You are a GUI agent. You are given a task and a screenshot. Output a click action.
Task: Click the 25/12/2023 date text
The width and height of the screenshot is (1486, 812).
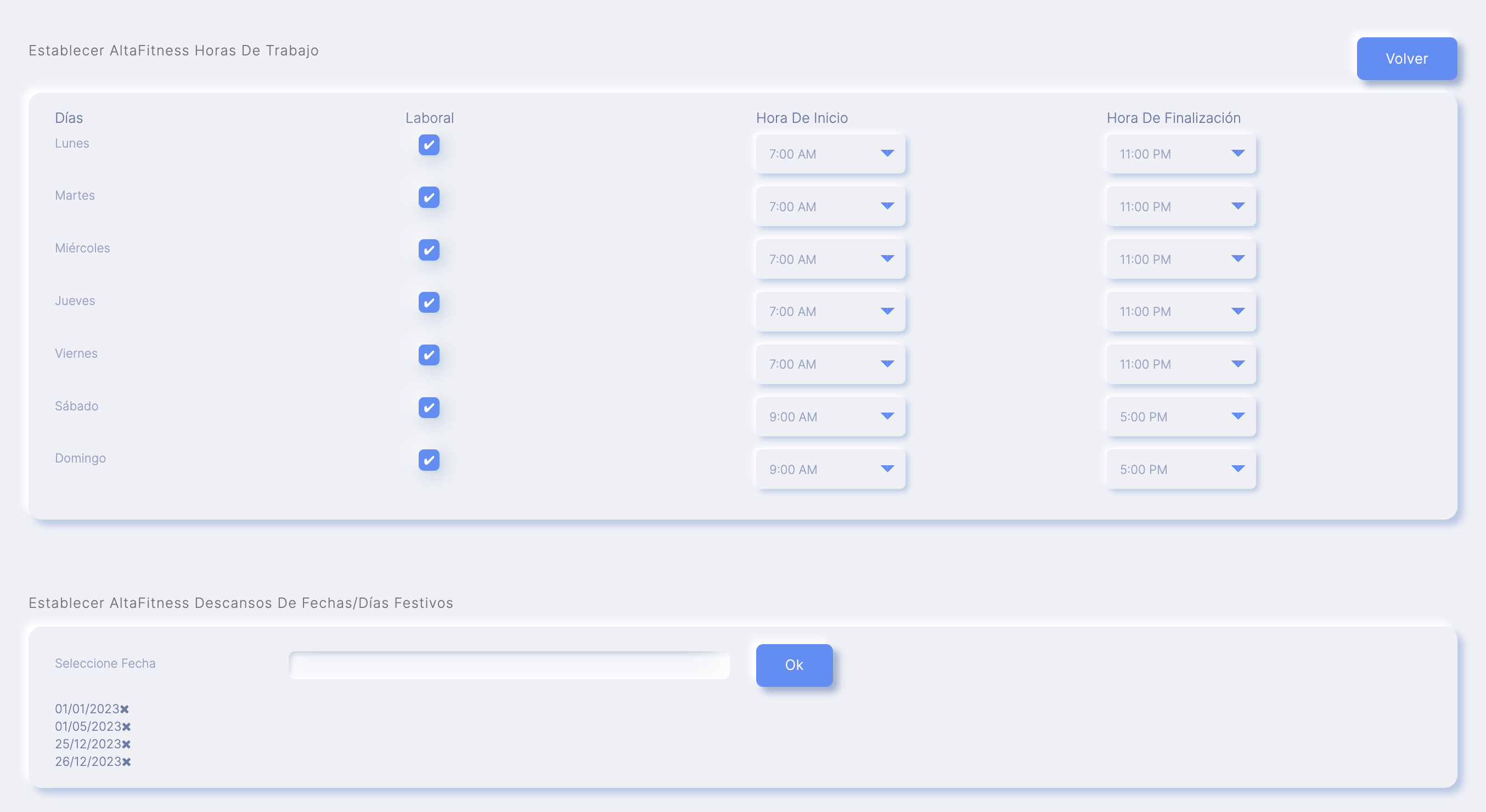click(x=88, y=744)
